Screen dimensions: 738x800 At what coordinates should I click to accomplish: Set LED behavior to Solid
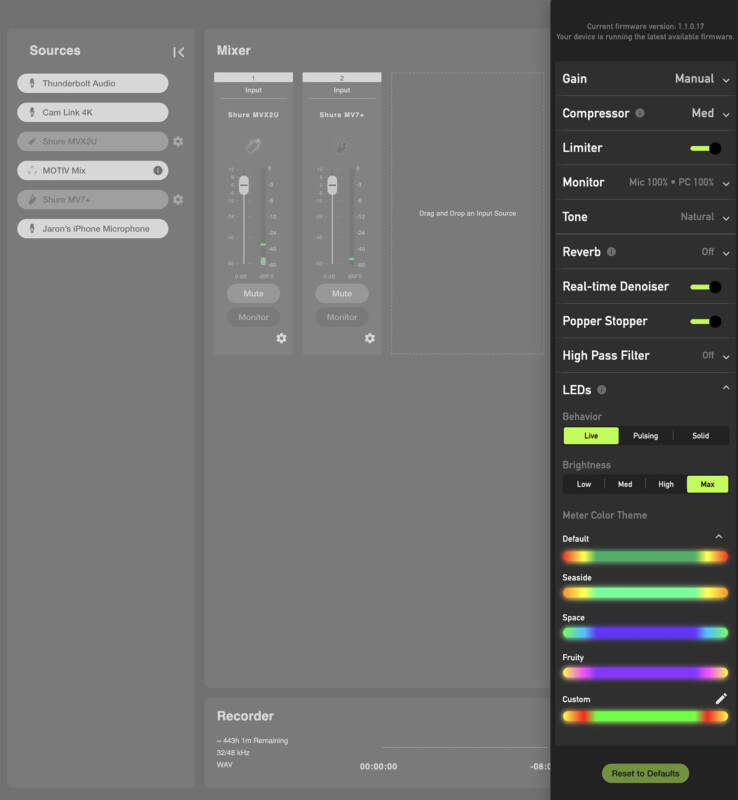coord(701,436)
